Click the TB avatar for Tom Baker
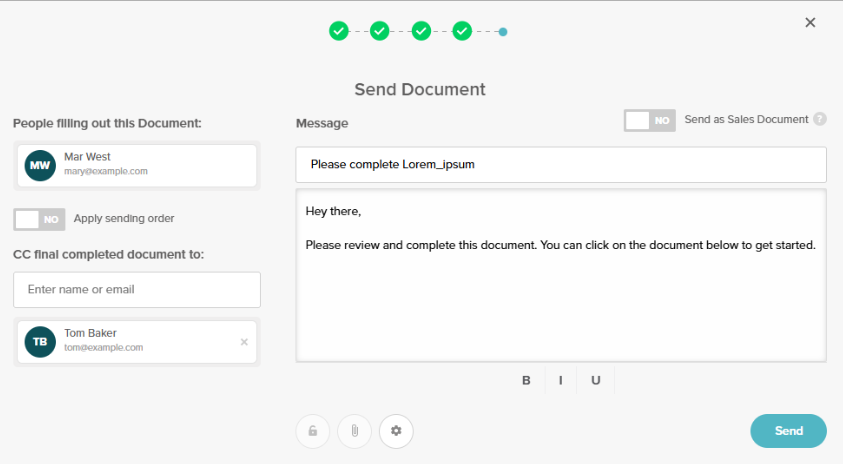This screenshot has width=844, height=464. coord(40,342)
